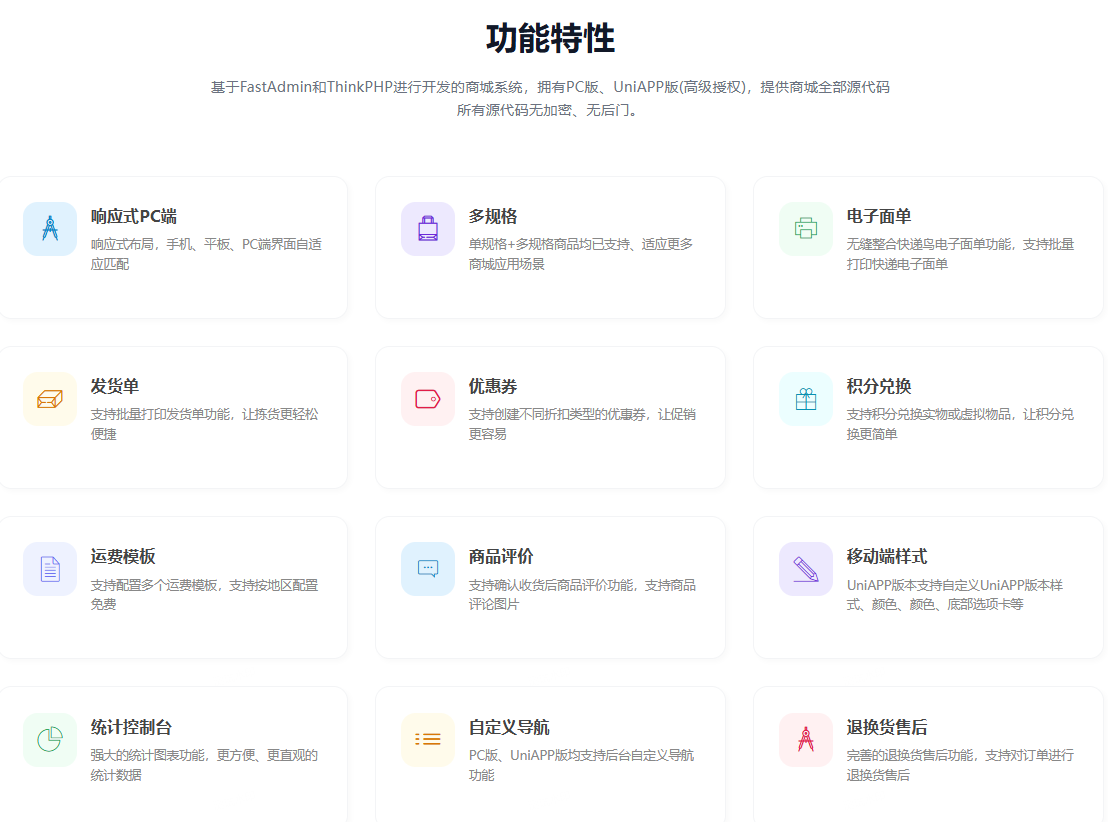This screenshot has width=1108, height=822.
Task: Select the 优惠券 heading text
Action: (493, 387)
